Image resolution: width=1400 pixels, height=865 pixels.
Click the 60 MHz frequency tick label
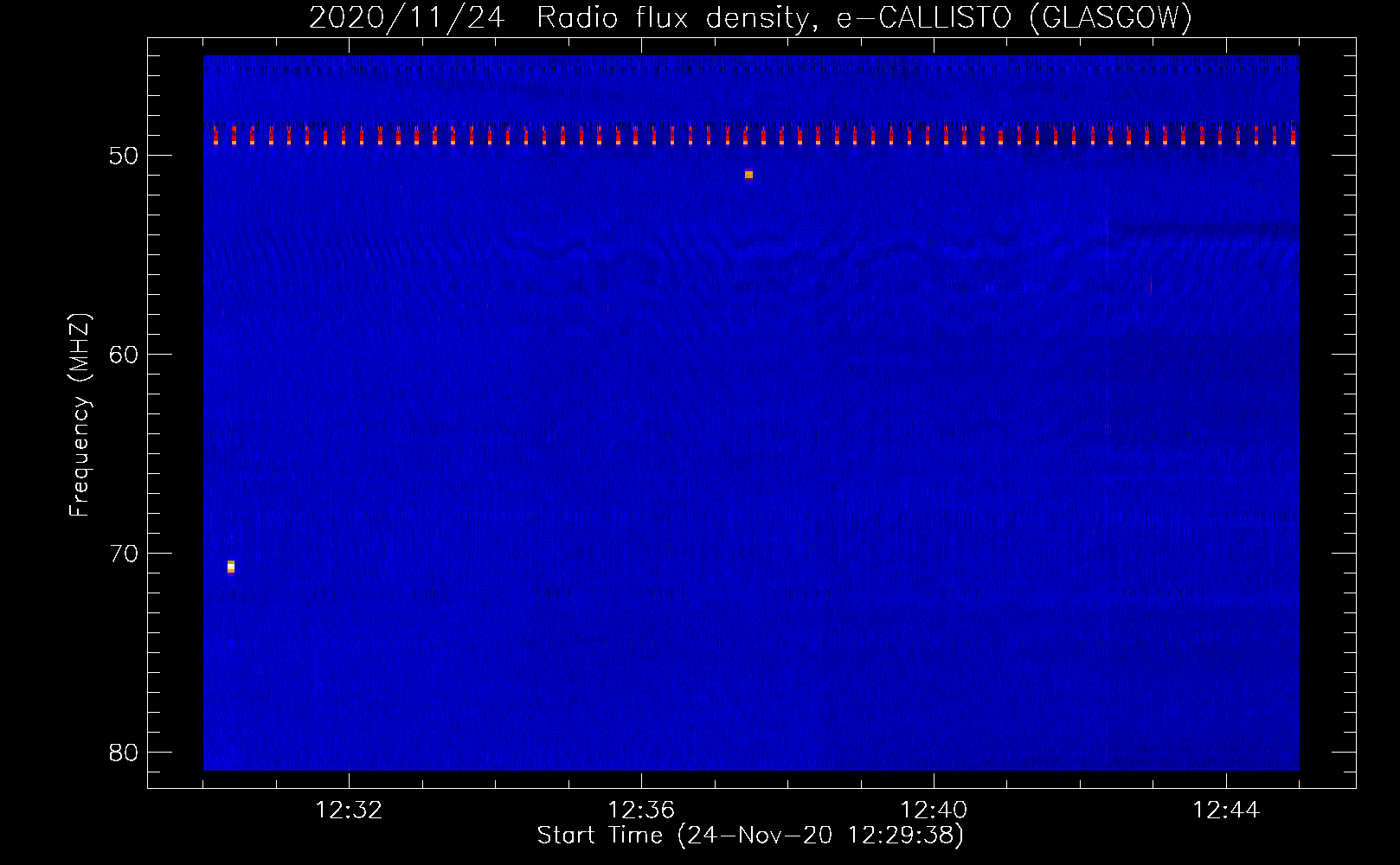point(124,355)
